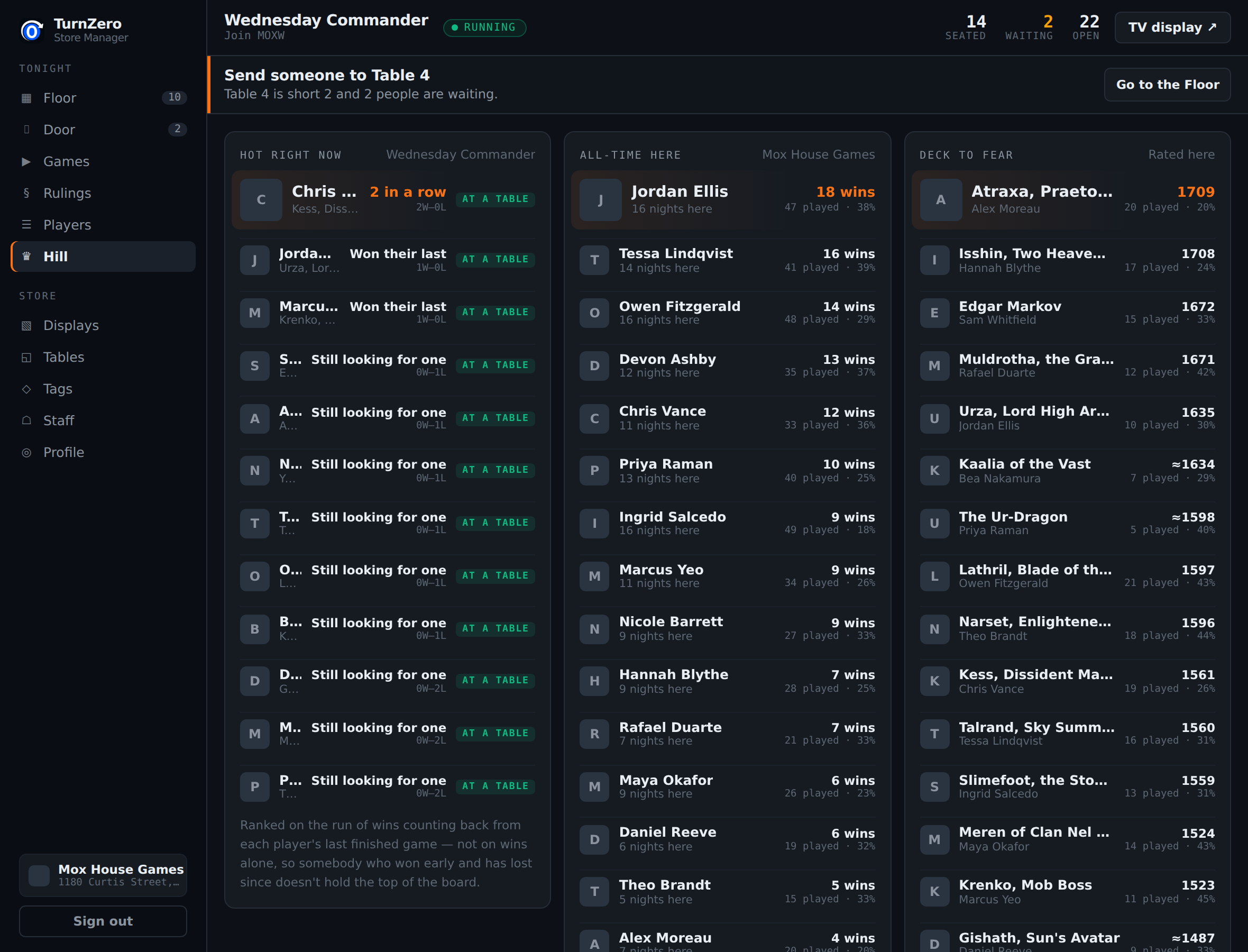Click the Sign out button
The image size is (1248, 952).
103,921
